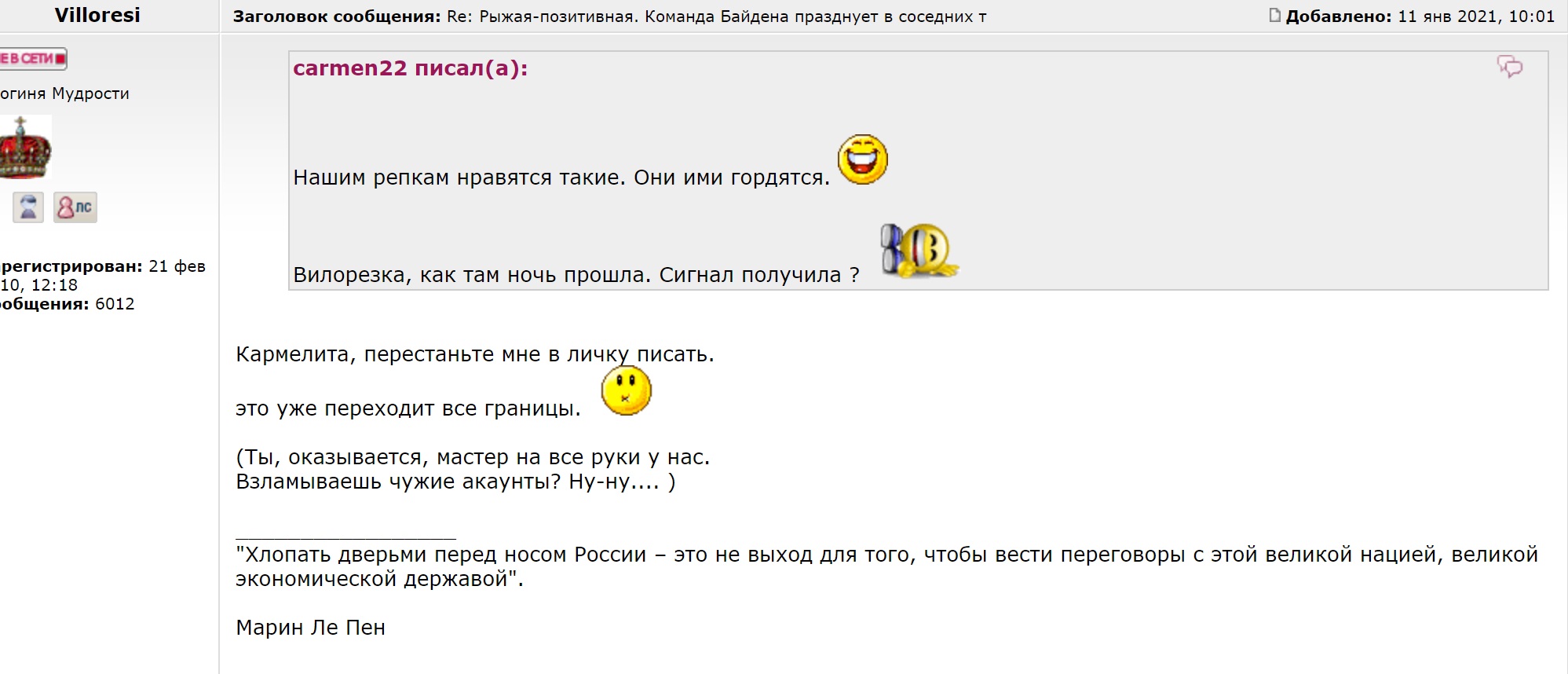The width and height of the screenshot is (1568, 674).
Task: Open Villoresi's user profile icon
Action: coord(28,207)
